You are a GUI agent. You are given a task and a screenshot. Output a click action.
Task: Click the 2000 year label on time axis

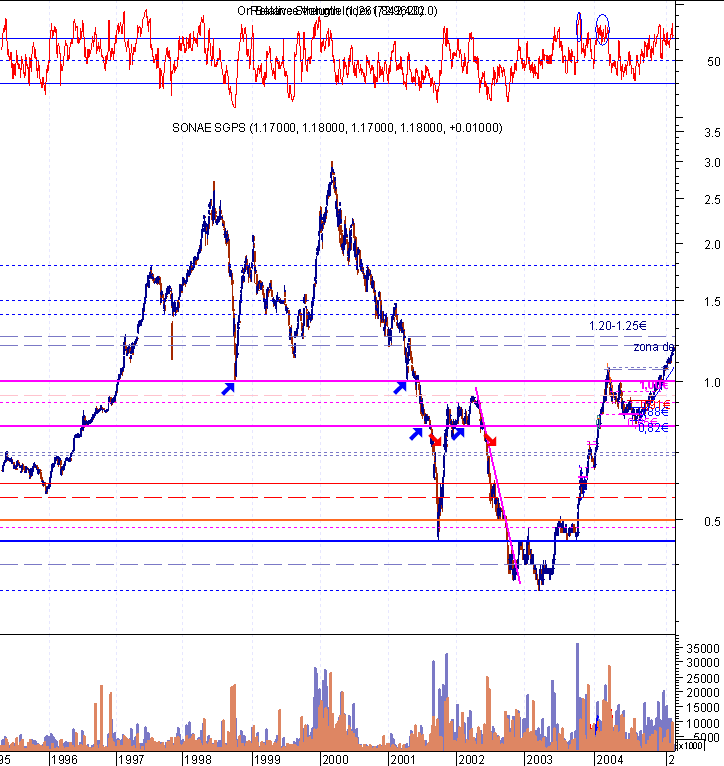(335, 760)
